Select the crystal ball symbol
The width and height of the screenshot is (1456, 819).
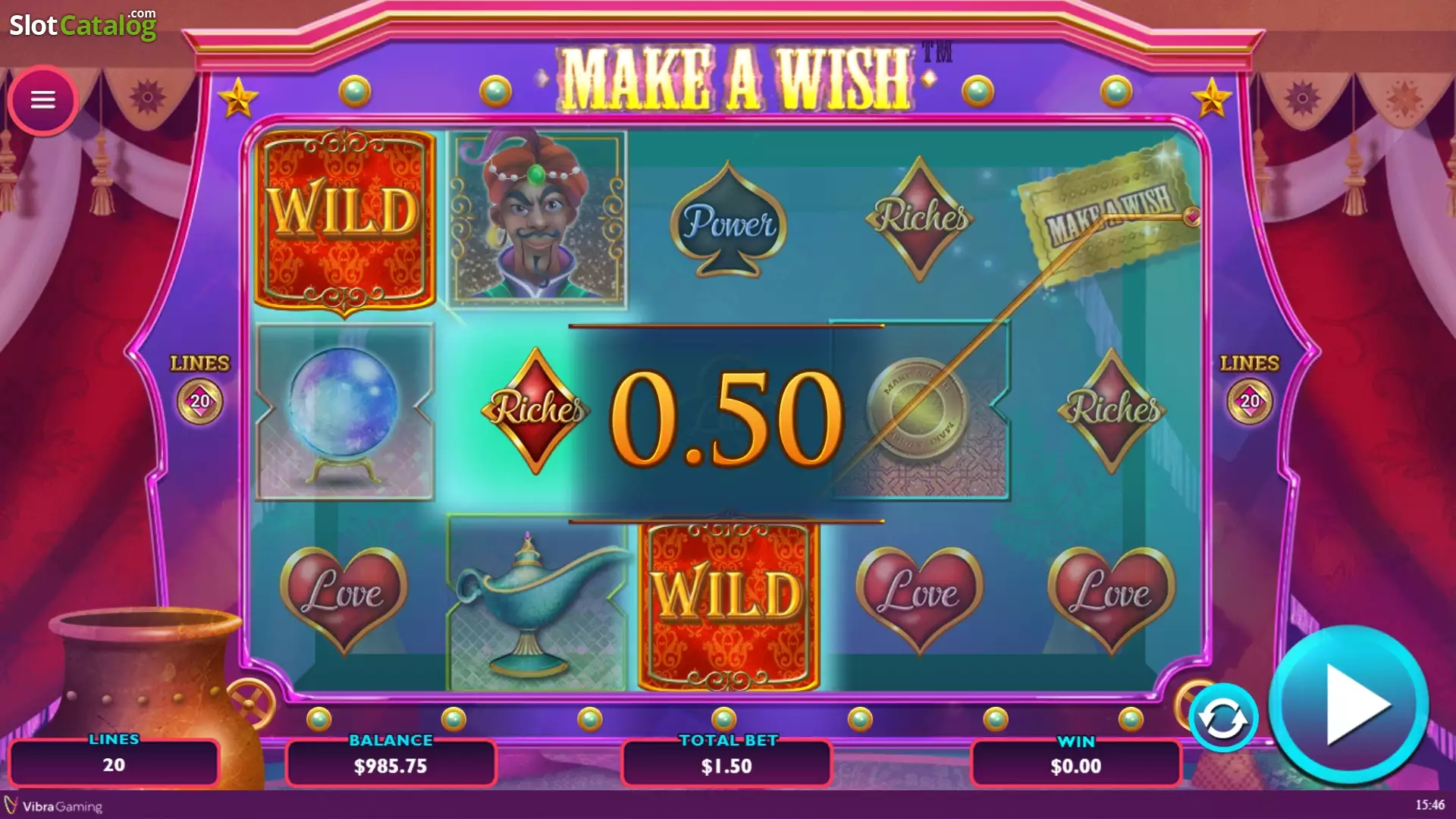point(345,412)
